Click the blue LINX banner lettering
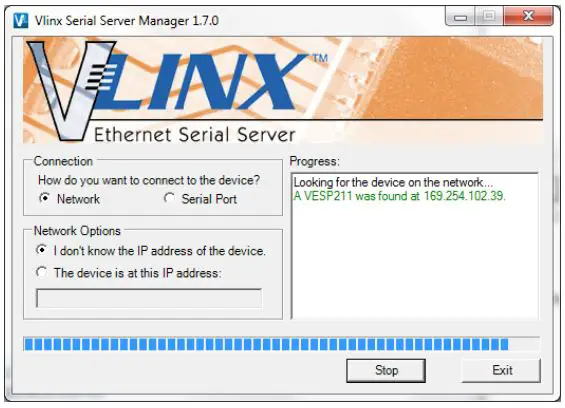Screen dimensions: 565x408 coord(202,82)
